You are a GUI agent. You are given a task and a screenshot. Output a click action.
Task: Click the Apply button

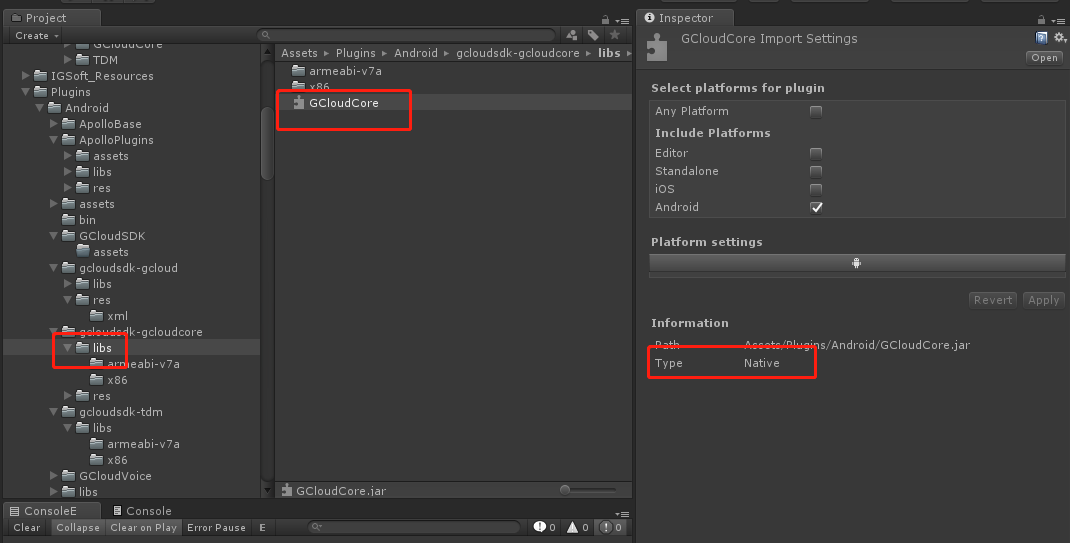[1043, 300]
